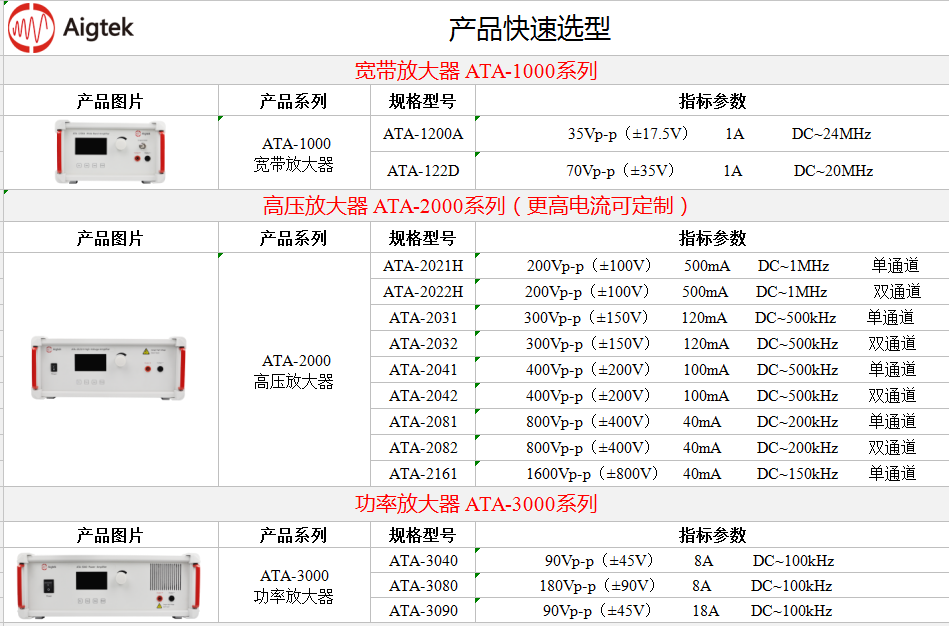Click the 1600Vp-p (±800V) value cell
This screenshot has height=626, width=949.
(600, 474)
